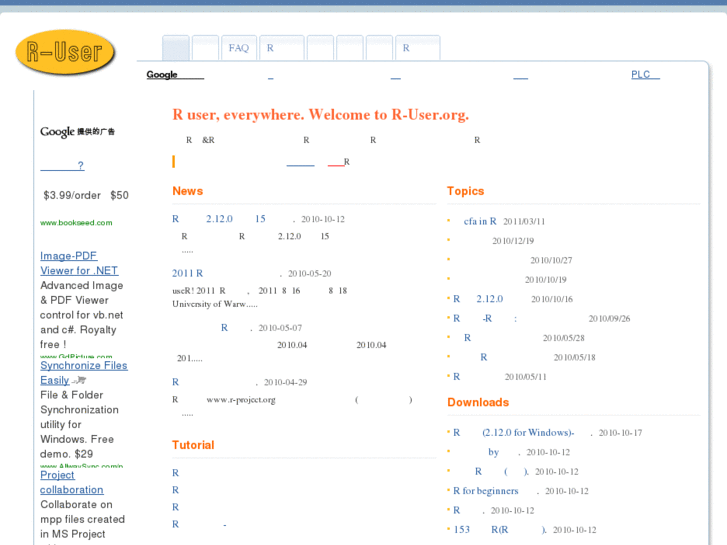The image size is (727, 545).
Task: Open download item starting with 153
Action: 500,529
